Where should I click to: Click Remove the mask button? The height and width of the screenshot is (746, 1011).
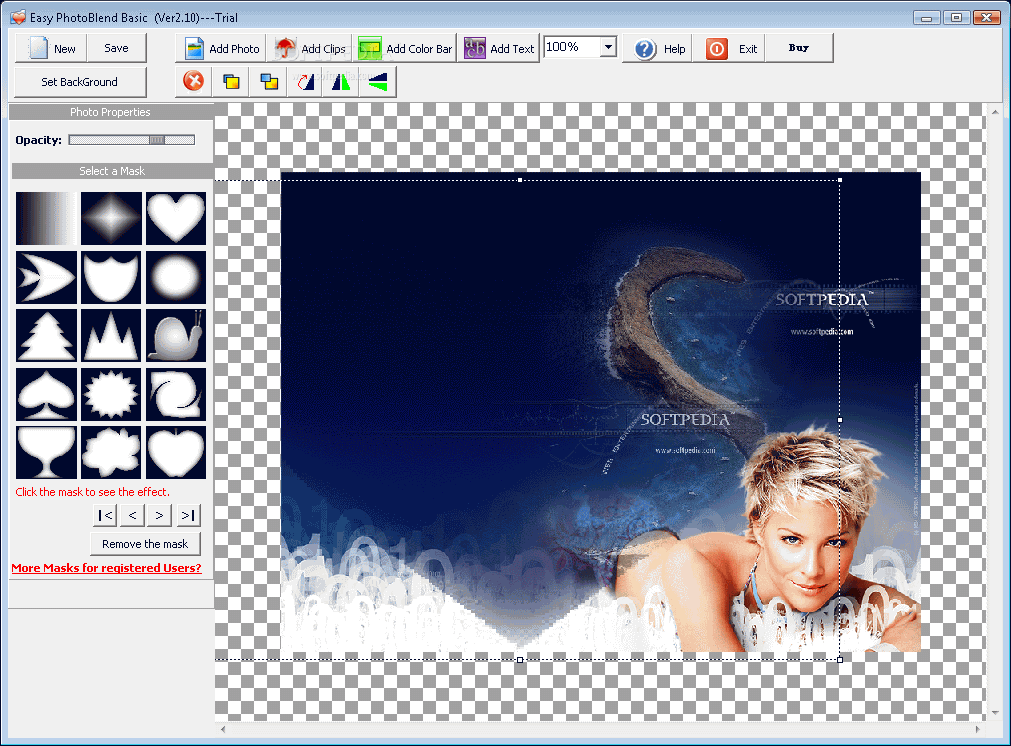click(x=145, y=544)
